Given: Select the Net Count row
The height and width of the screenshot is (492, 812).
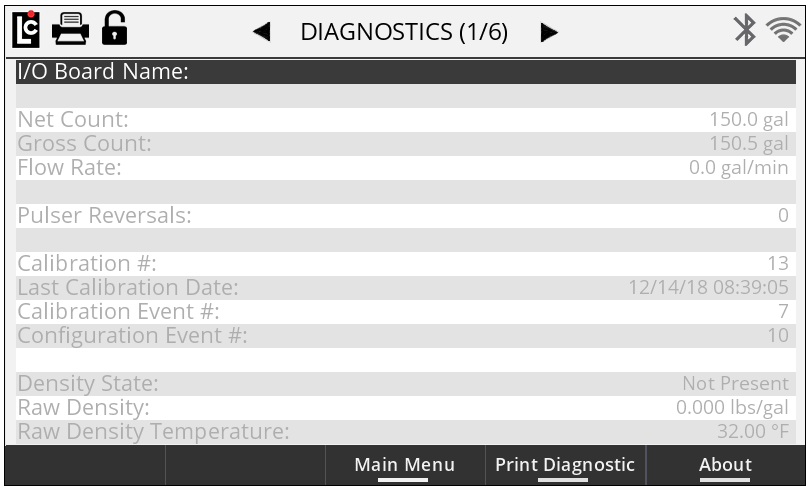Looking at the screenshot, I should pyautogui.click(x=404, y=120).
